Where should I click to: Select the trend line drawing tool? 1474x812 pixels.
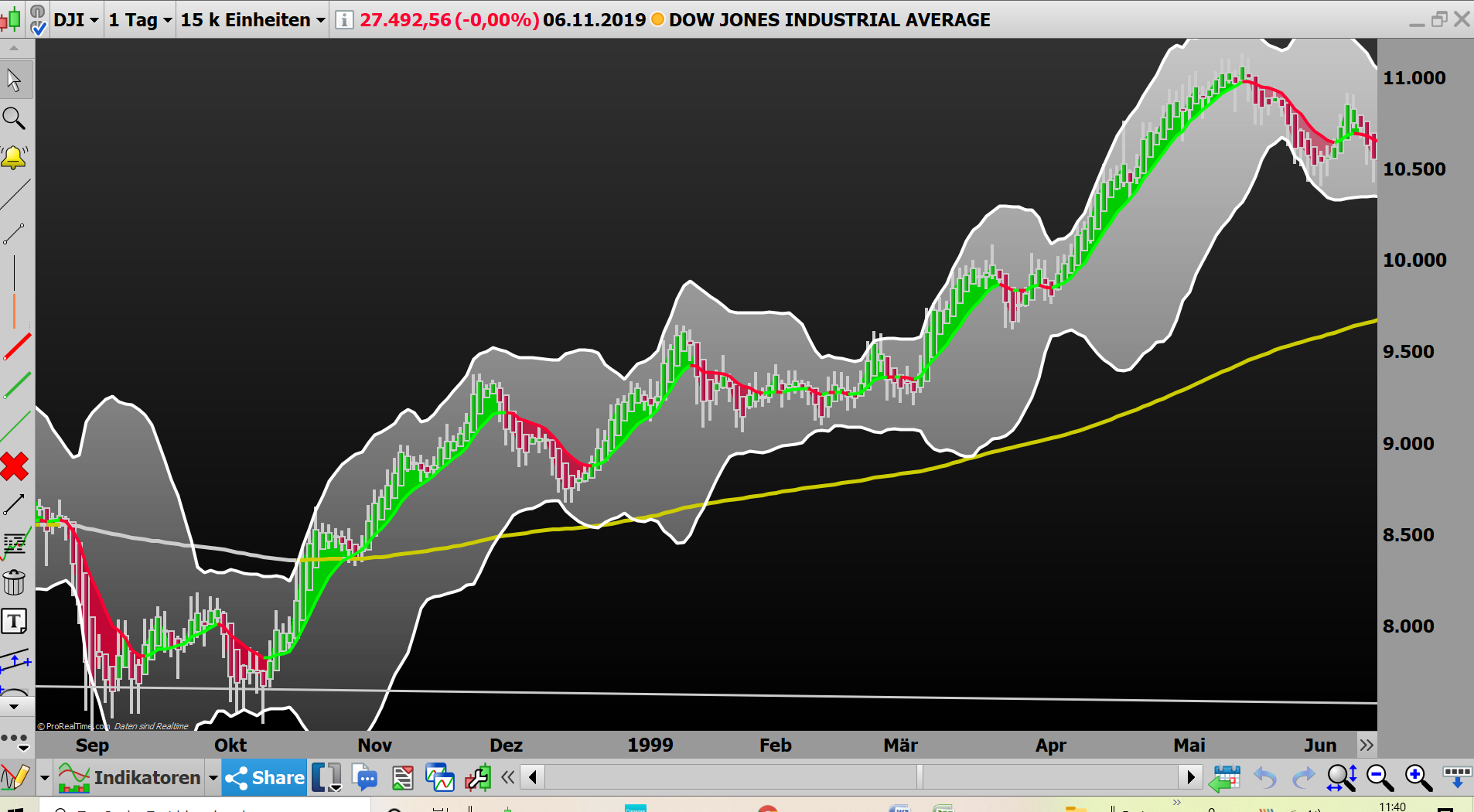pyautogui.click(x=17, y=192)
